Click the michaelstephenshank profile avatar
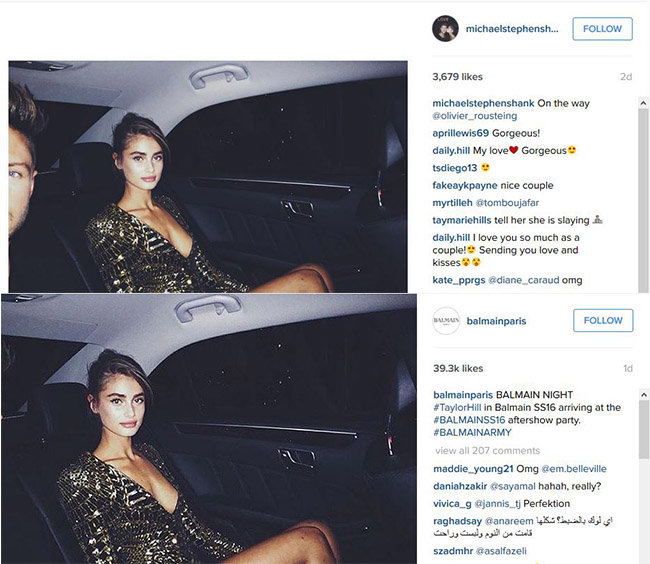The width and height of the screenshot is (650, 564). click(x=446, y=29)
